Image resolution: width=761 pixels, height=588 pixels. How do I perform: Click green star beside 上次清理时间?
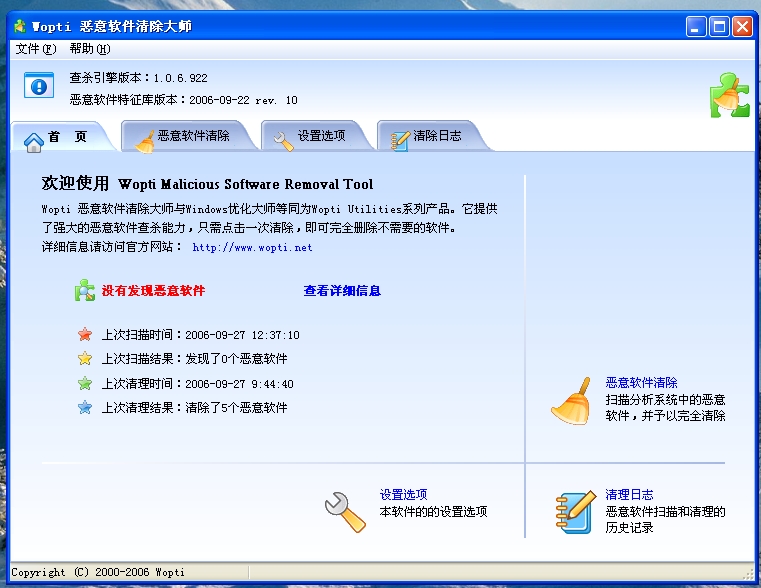point(85,383)
